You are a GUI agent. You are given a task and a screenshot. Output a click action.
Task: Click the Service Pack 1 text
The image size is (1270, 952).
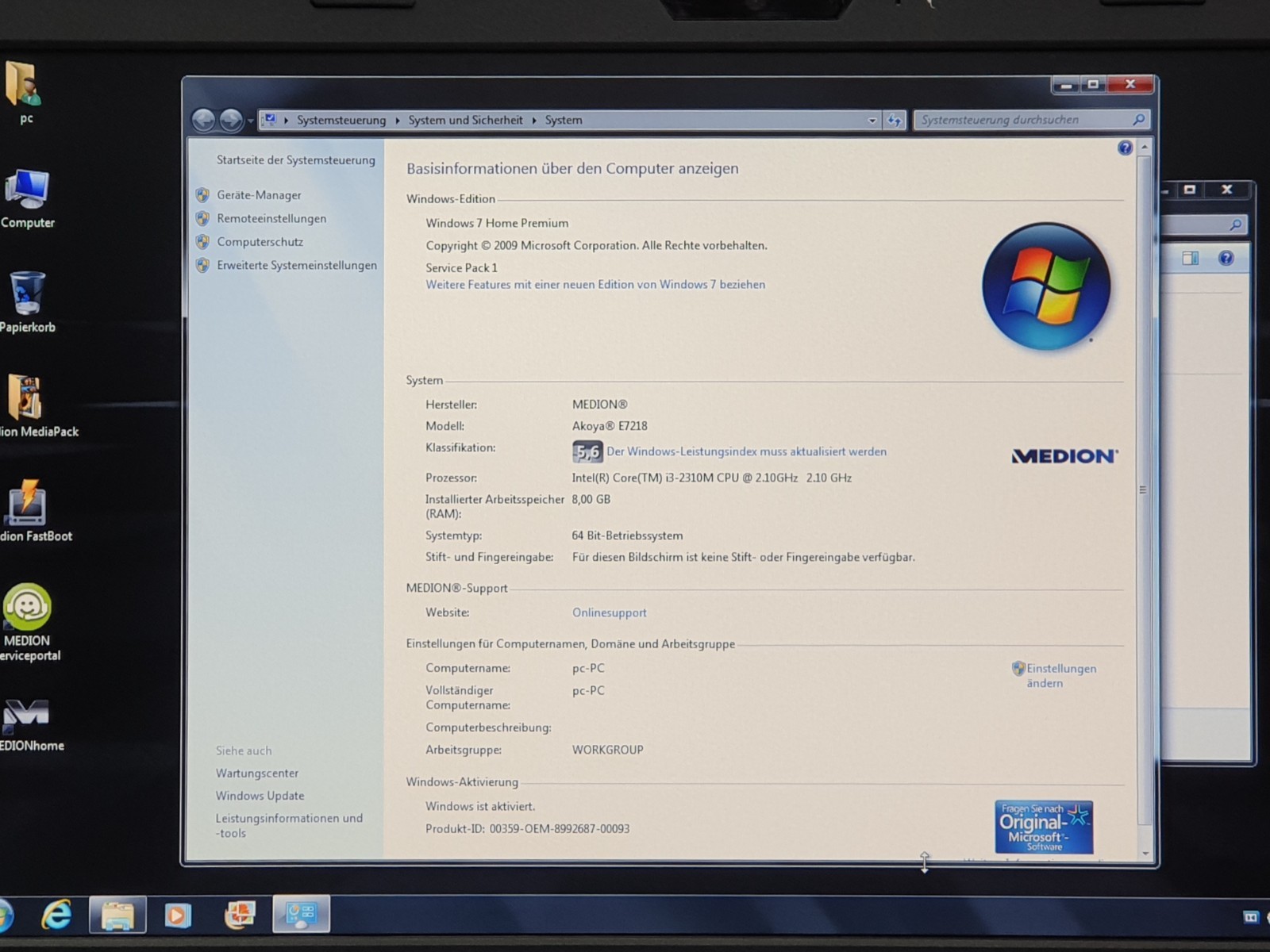click(x=461, y=268)
